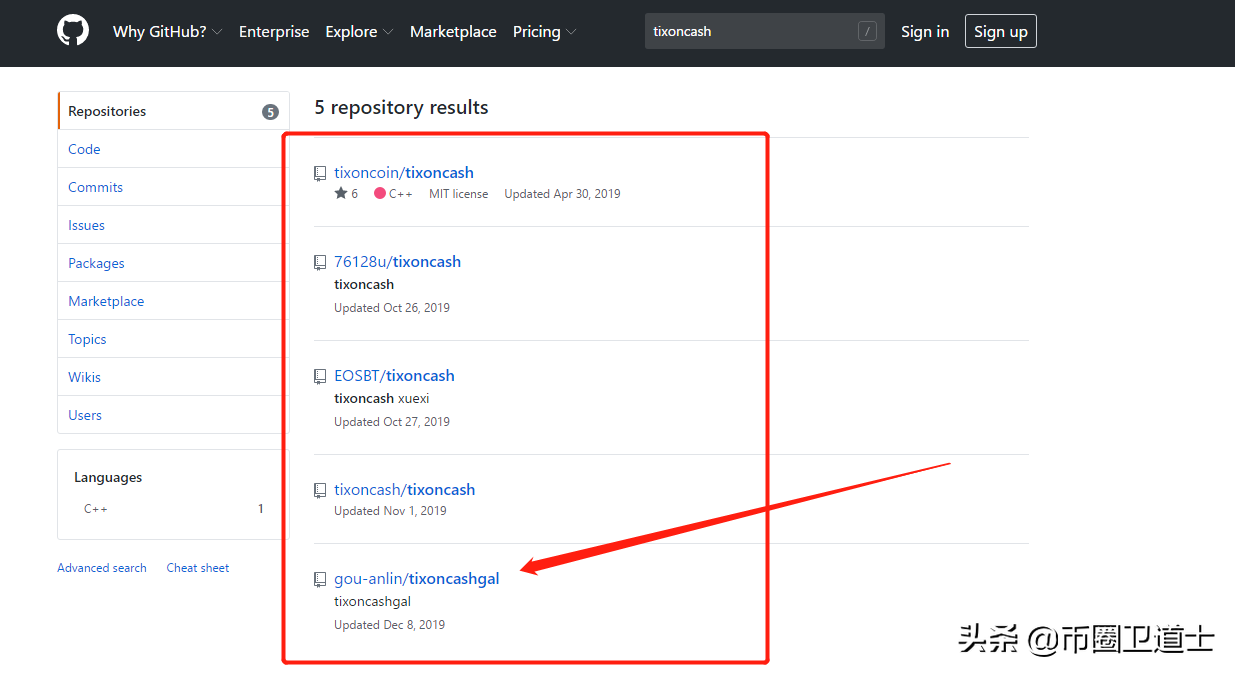Click the Languages section heading
Viewport: 1235px width, 674px height.
108,478
